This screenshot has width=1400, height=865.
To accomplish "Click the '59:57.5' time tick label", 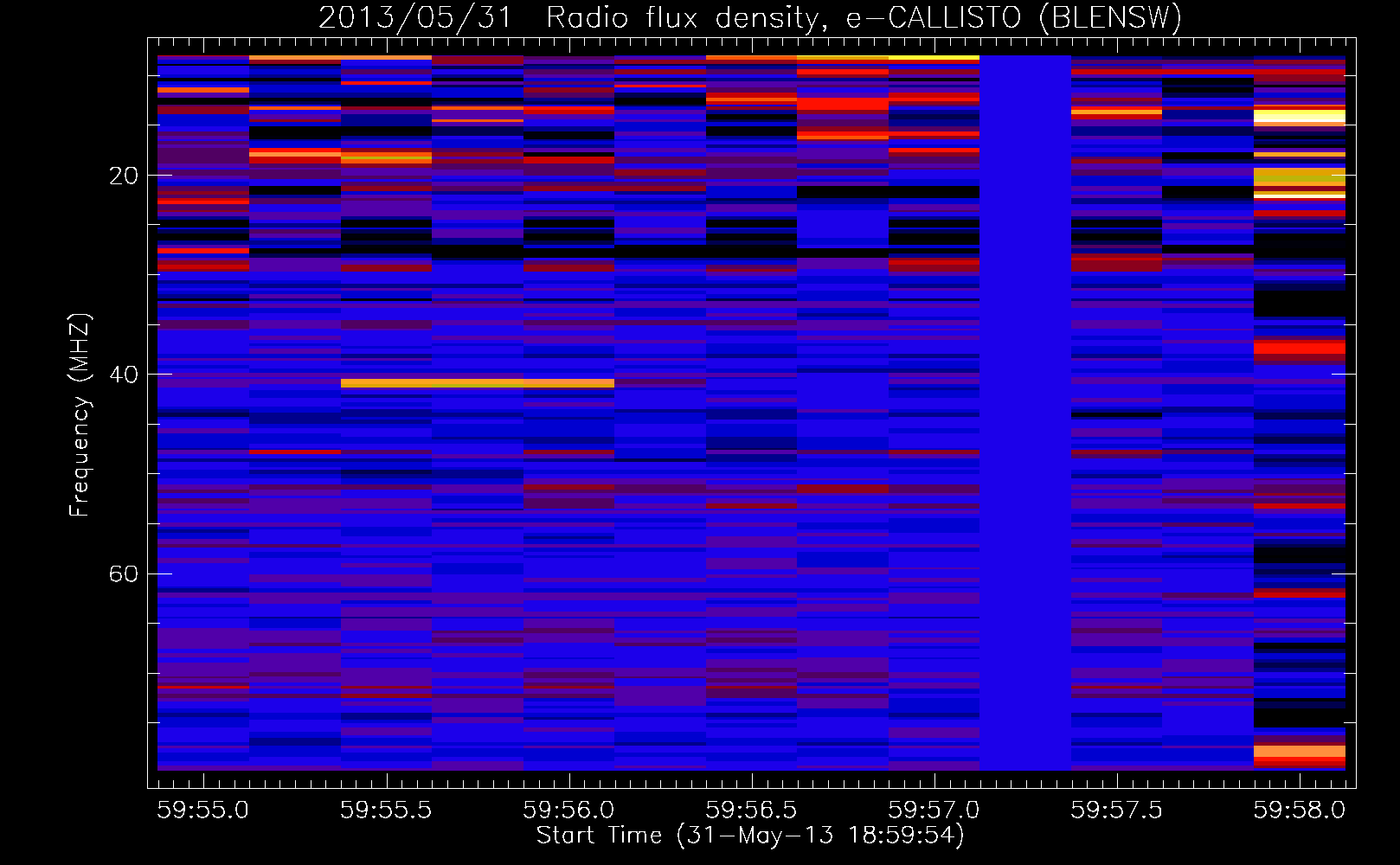I will [1117, 811].
